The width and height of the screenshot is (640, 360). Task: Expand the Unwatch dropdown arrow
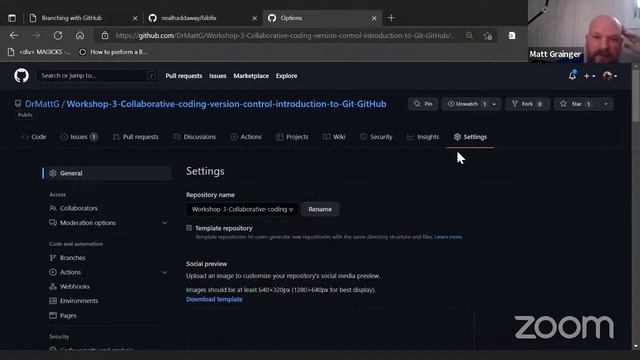pos(494,104)
